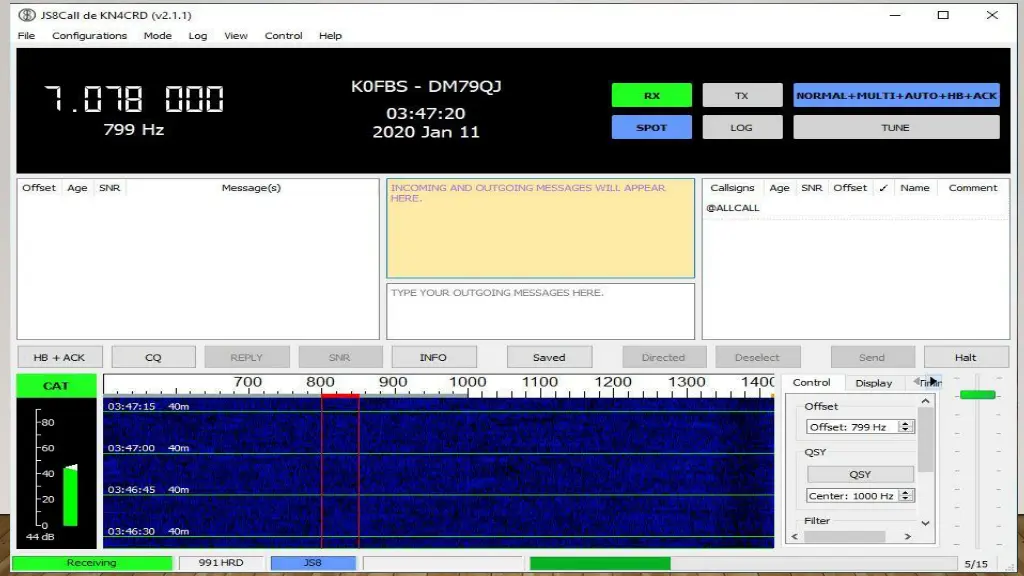Viewport: 1024px width, 576px height.
Task: Toggle the blue SPOT button
Action: (x=652, y=127)
